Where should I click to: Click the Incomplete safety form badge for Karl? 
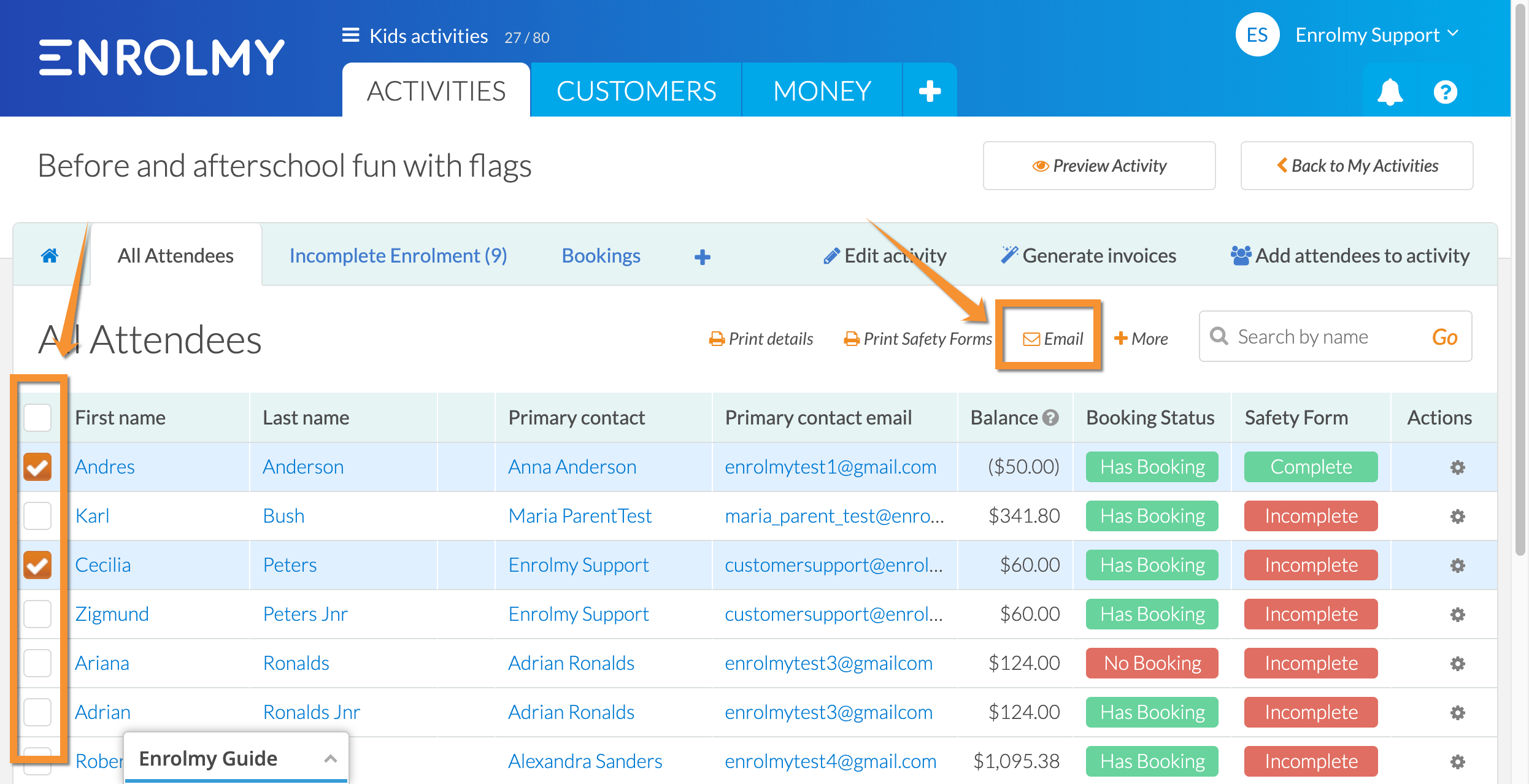click(1311, 516)
